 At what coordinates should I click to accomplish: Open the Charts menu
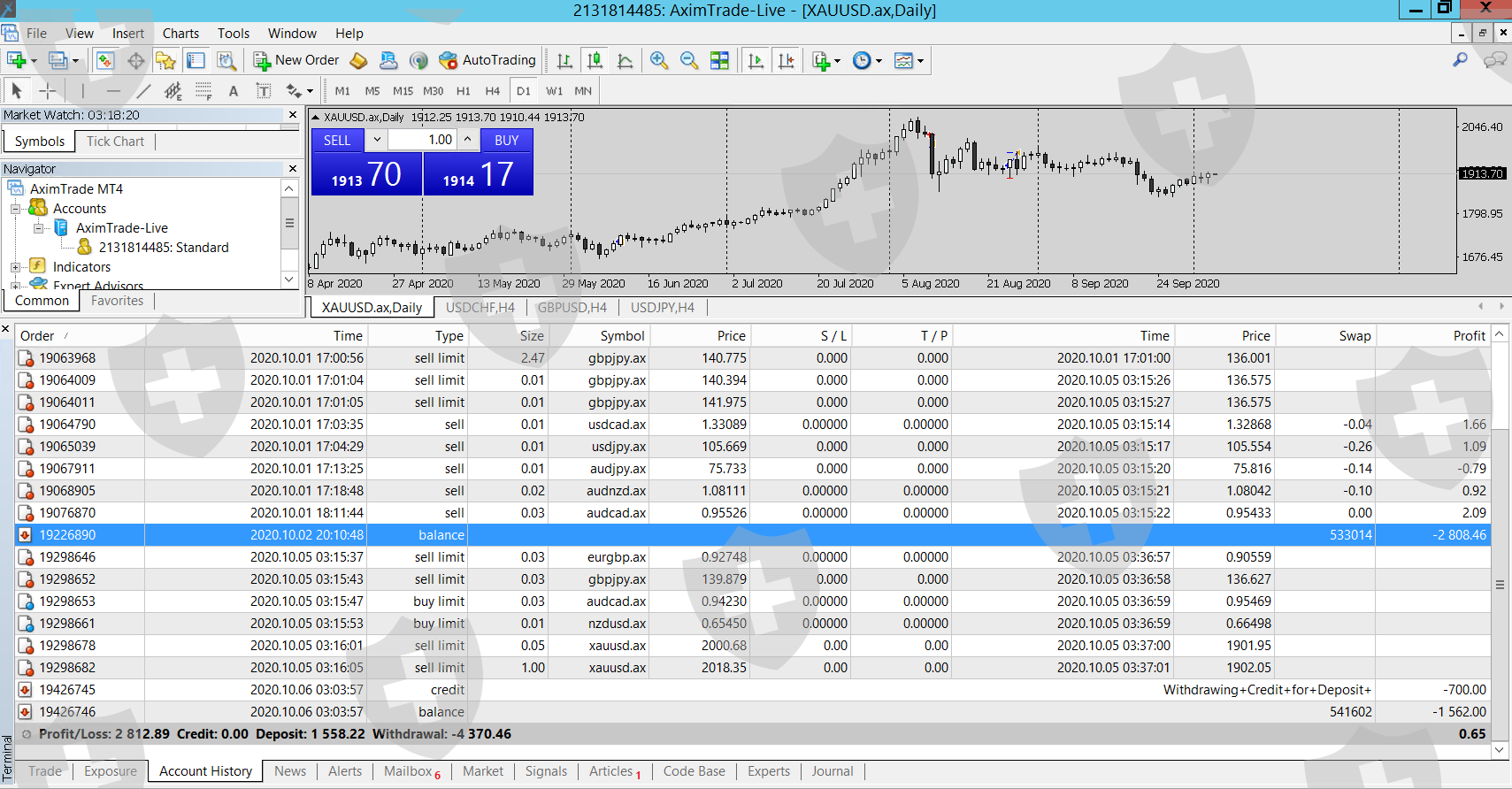click(x=180, y=34)
